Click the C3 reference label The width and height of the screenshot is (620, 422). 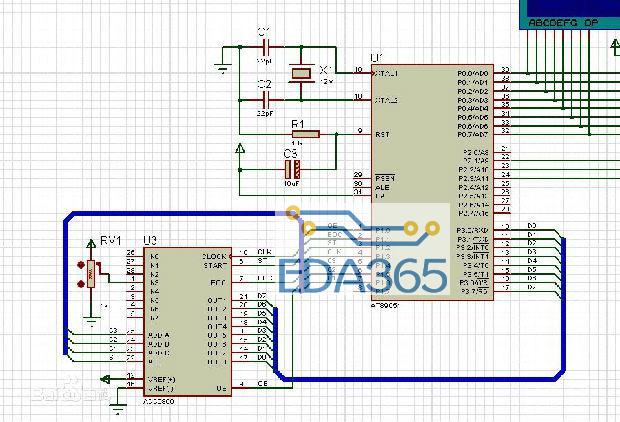point(291,153)
